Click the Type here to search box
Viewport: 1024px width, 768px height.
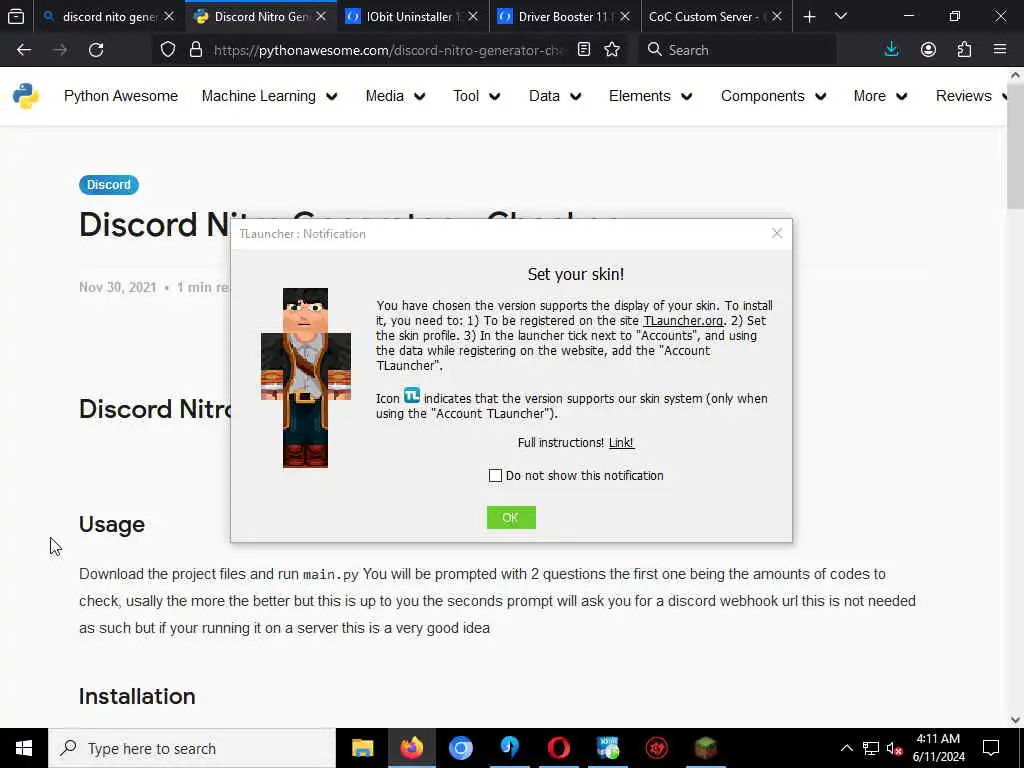pyautogui.click(x=192, y=748)
